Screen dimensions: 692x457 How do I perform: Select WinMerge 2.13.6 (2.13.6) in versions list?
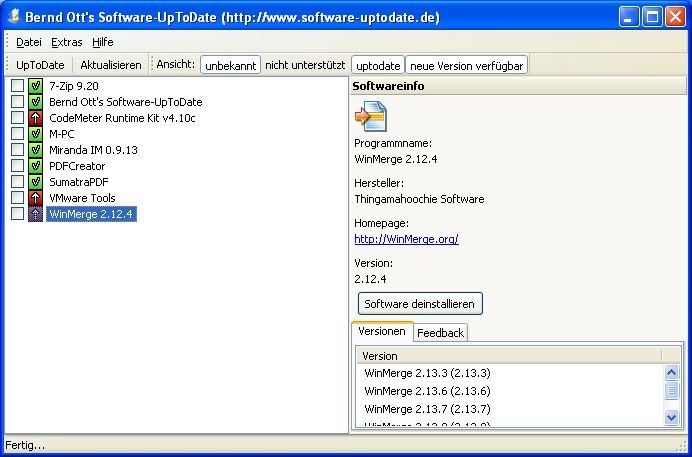pos(427,391)
